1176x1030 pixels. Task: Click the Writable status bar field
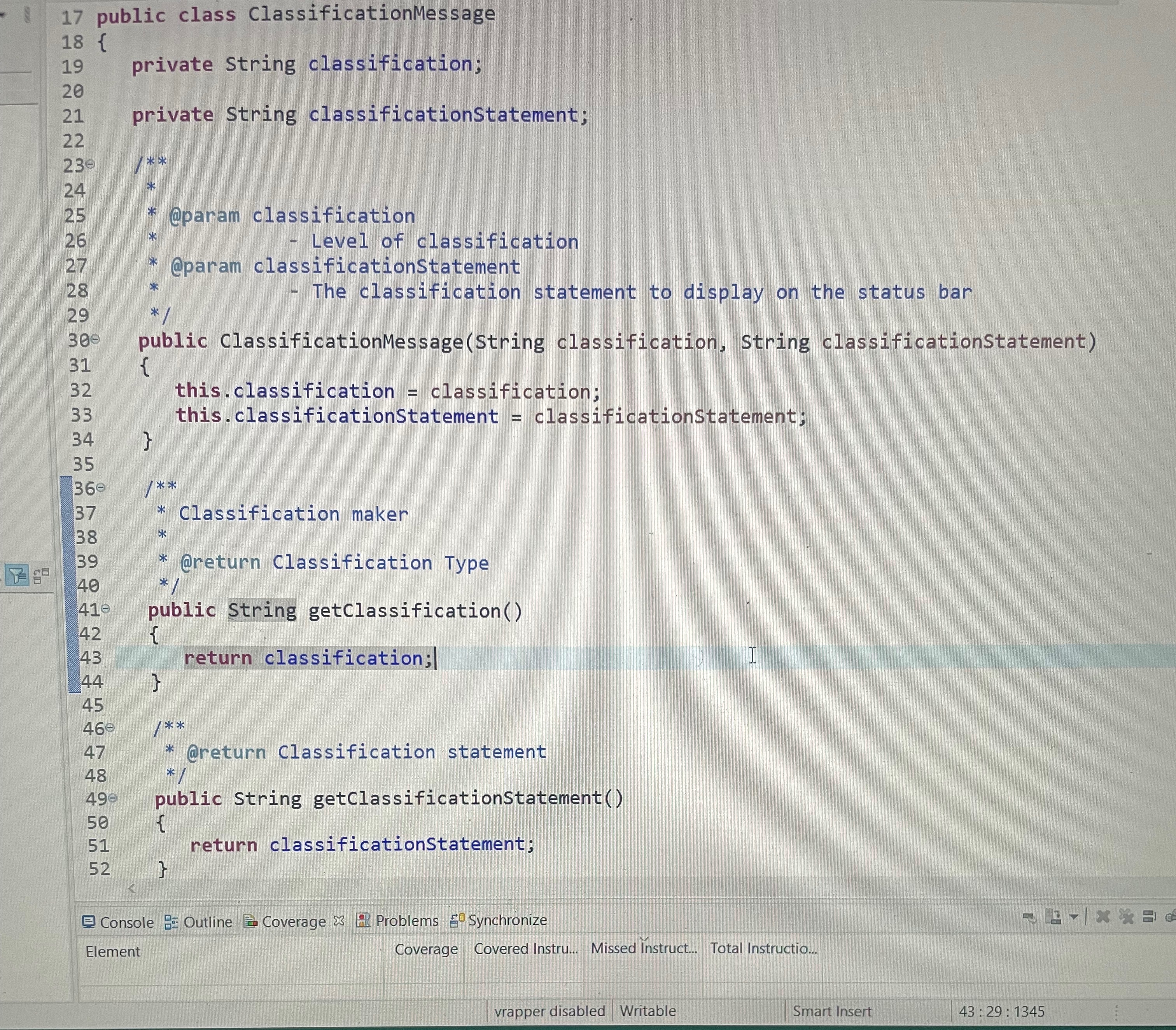point(648,1011)
